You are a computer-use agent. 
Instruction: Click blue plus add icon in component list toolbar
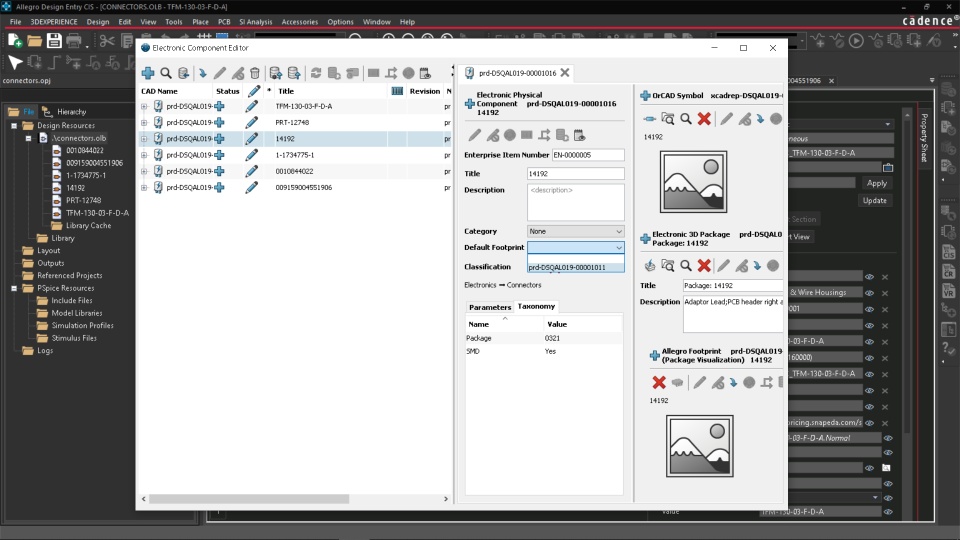pyautogui.click(x=148, y=73)
